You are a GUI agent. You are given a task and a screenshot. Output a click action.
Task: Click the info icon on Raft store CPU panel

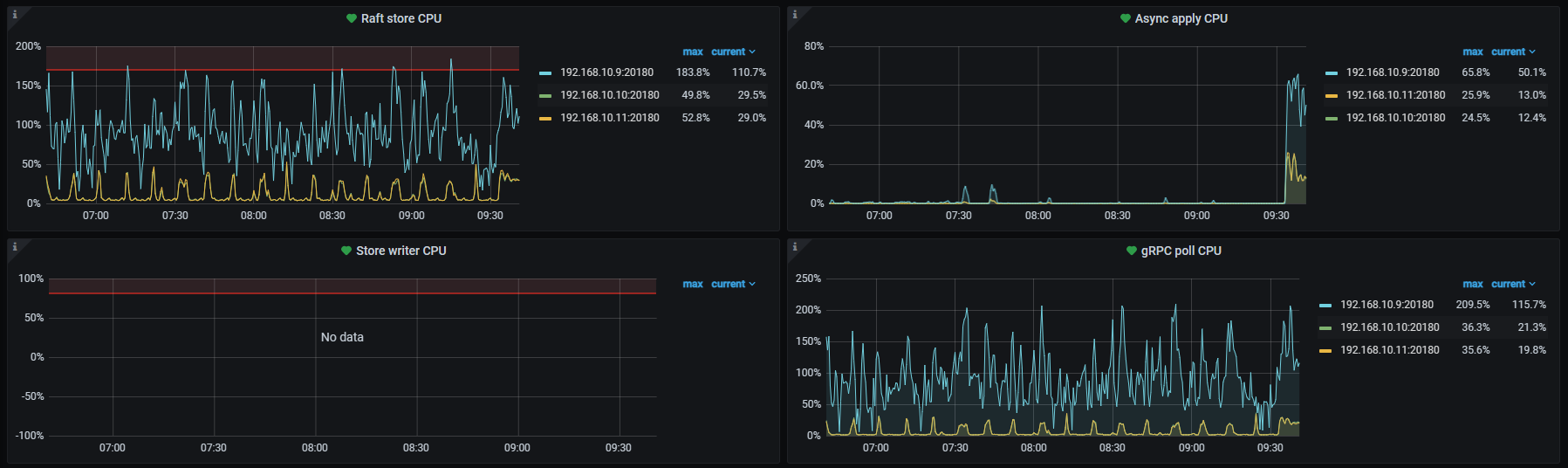coord(15,14)
